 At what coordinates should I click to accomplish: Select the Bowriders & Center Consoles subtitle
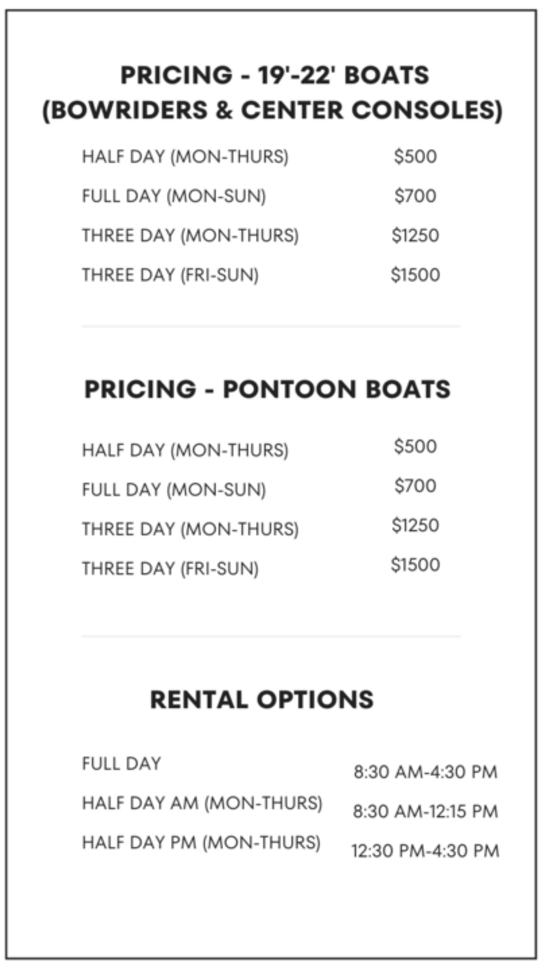(273, 111)
